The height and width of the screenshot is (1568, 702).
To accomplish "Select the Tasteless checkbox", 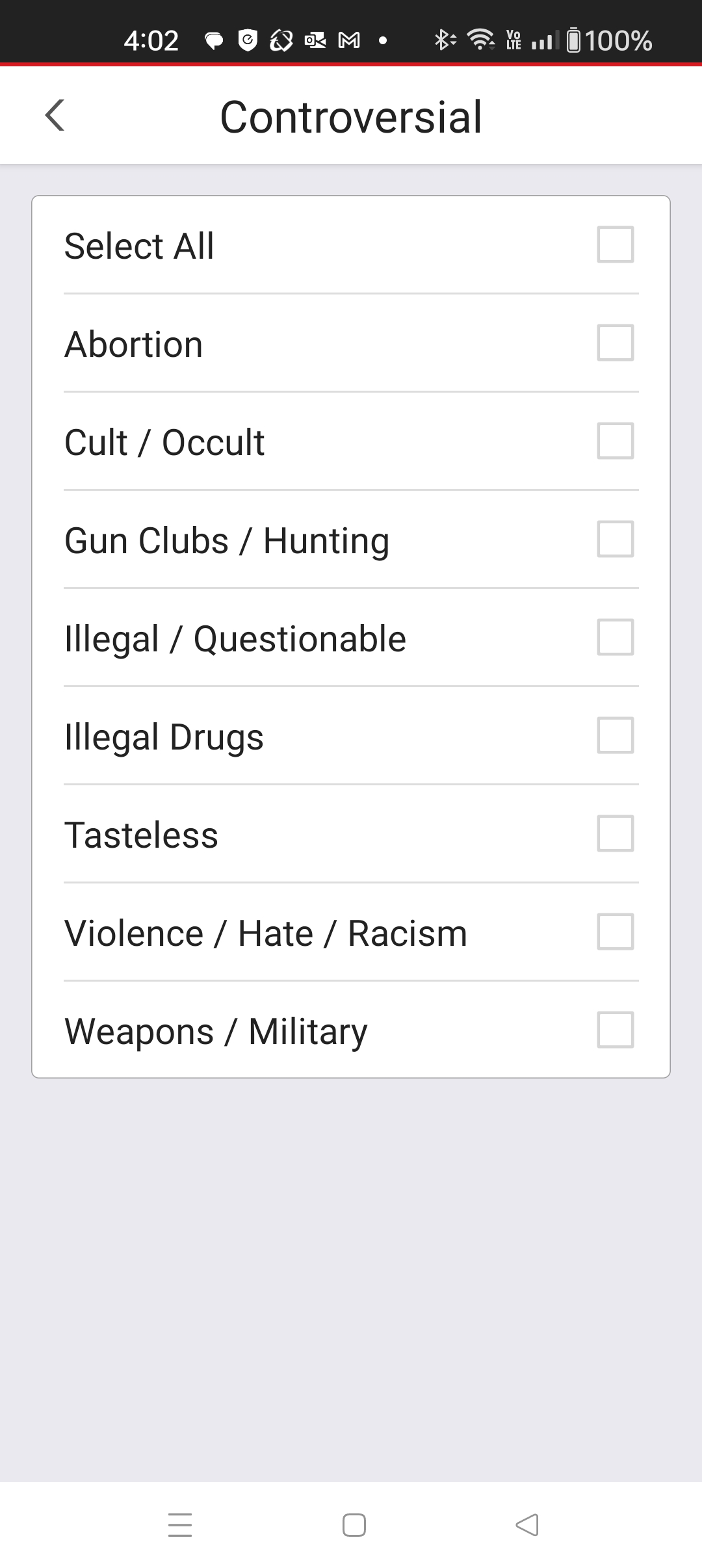I will (x=615, y=833).
